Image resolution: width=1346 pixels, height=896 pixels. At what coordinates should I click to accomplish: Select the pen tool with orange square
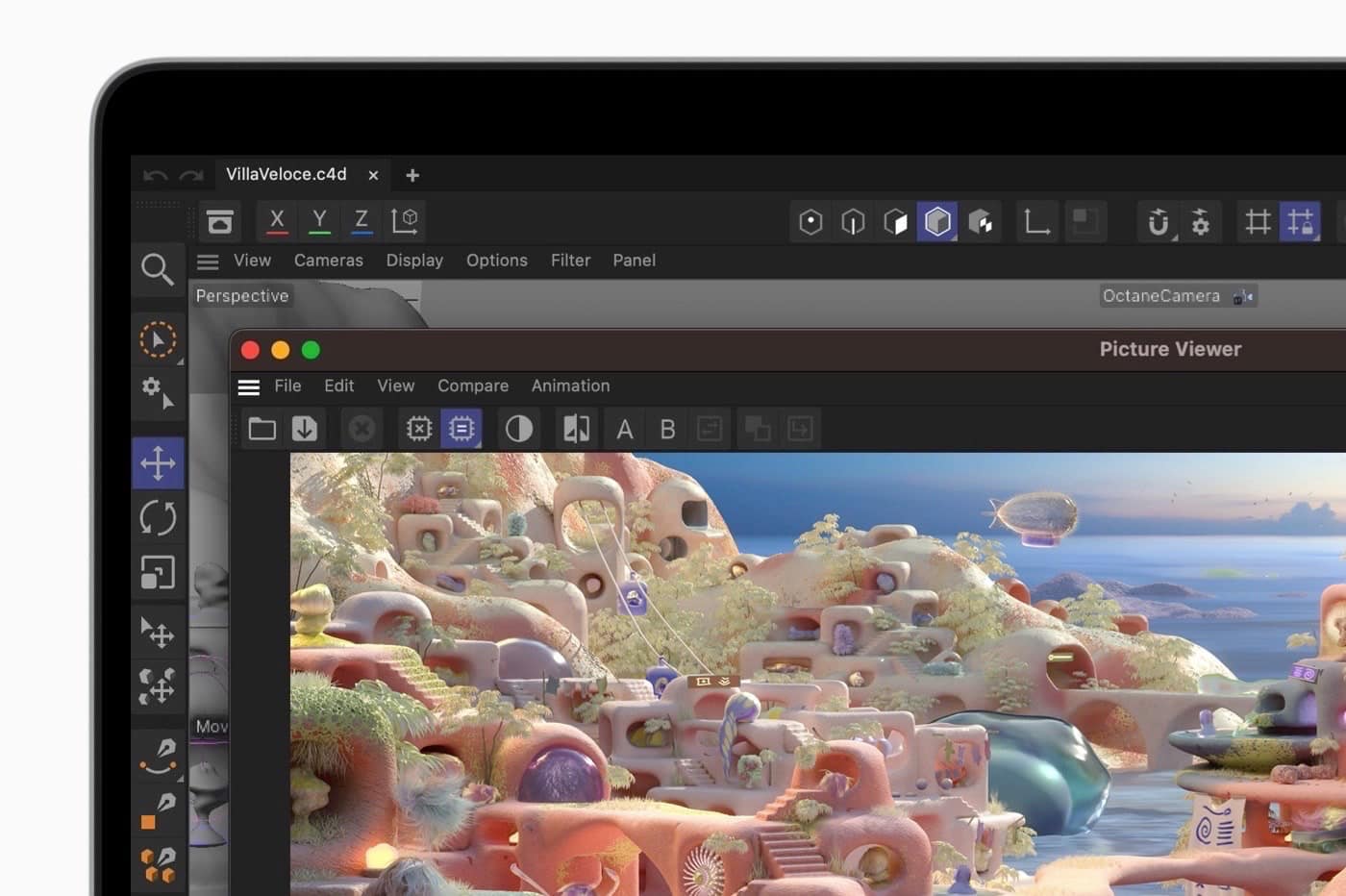(x=158, y=810)
